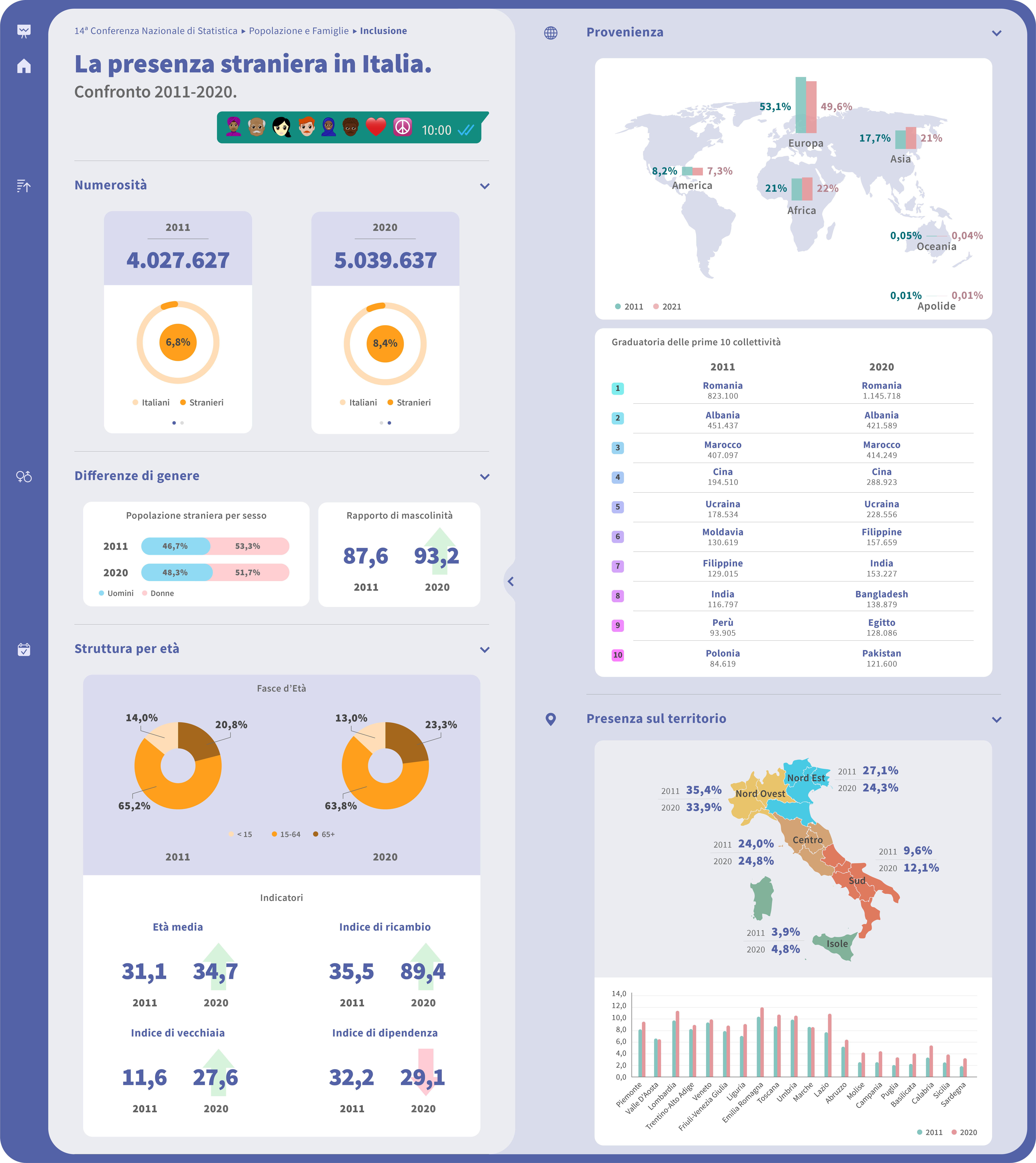Open the gender symbols icon in the sidebar
This screenshot has height=1163, width=1036.
tap(24, 477)
